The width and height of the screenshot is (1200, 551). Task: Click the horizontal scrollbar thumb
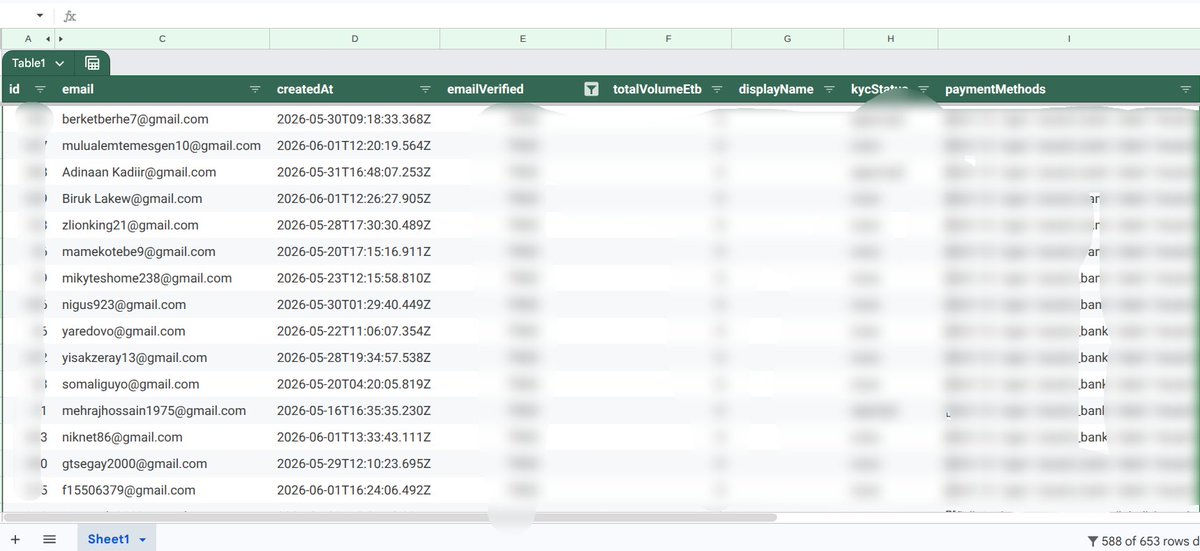[x=390, y=518]
